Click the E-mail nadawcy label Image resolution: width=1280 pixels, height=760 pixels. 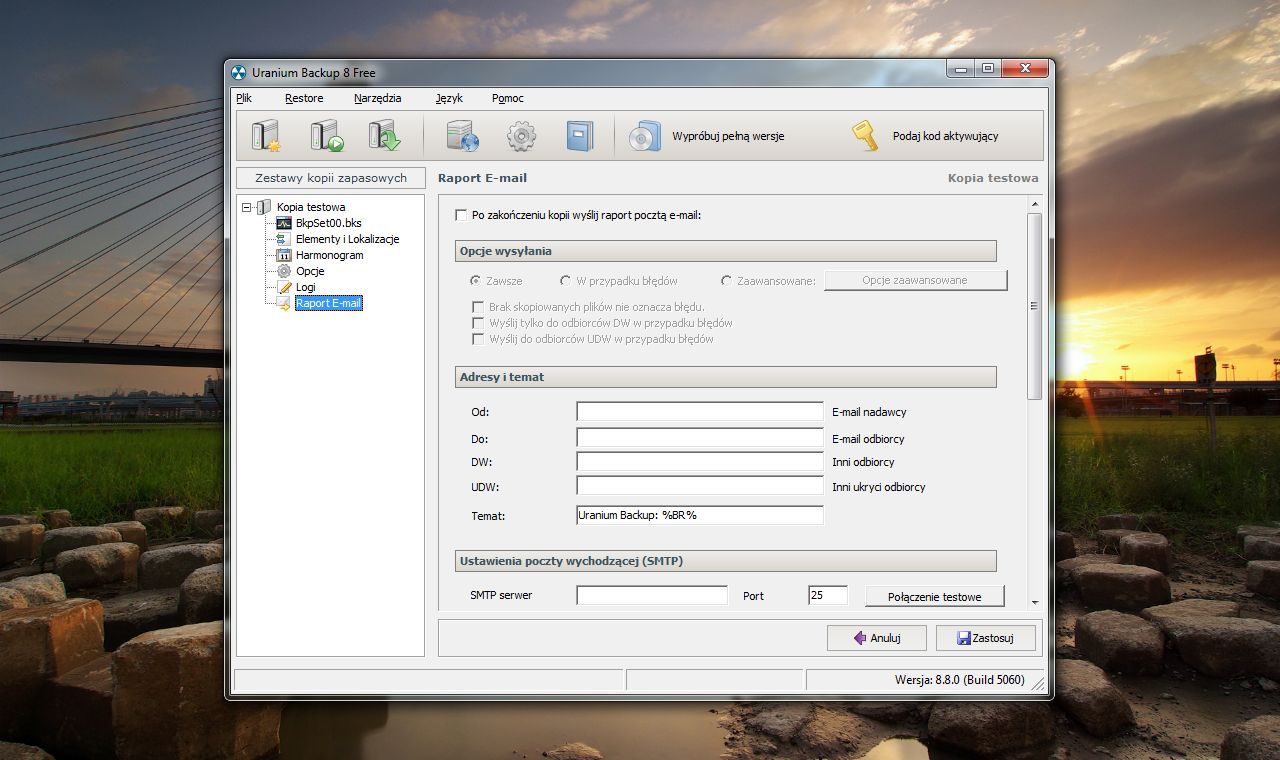(869, 412)
